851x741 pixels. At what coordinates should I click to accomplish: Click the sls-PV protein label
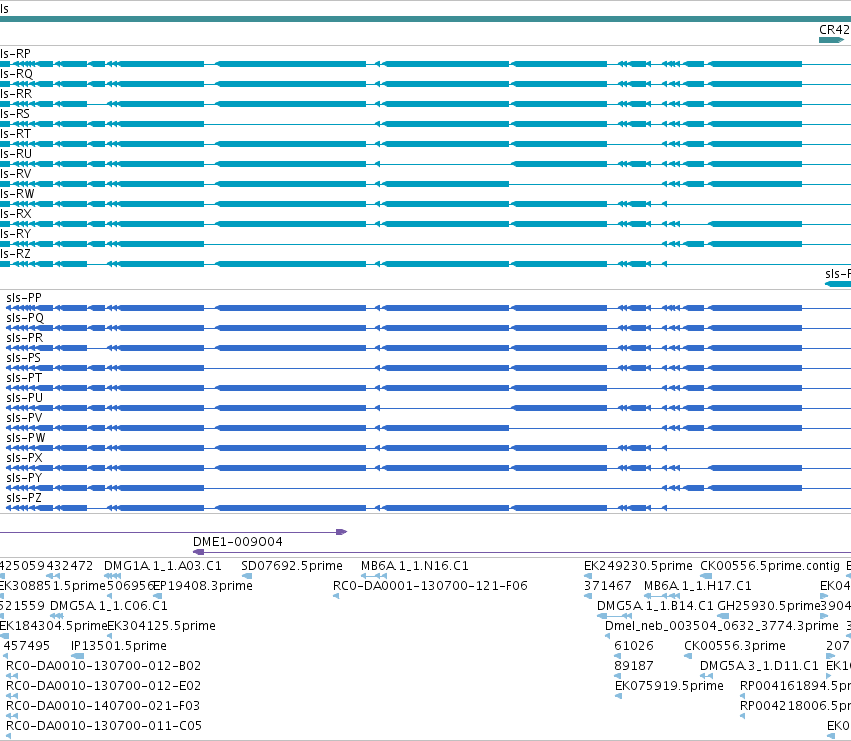pos(24,418)
